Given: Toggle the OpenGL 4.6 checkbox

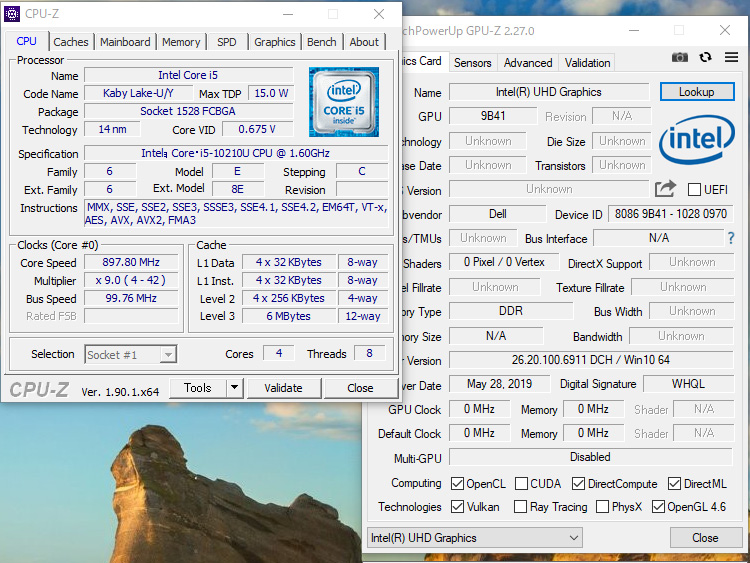Looking at the screenshot, I should [x=658, y=507].
